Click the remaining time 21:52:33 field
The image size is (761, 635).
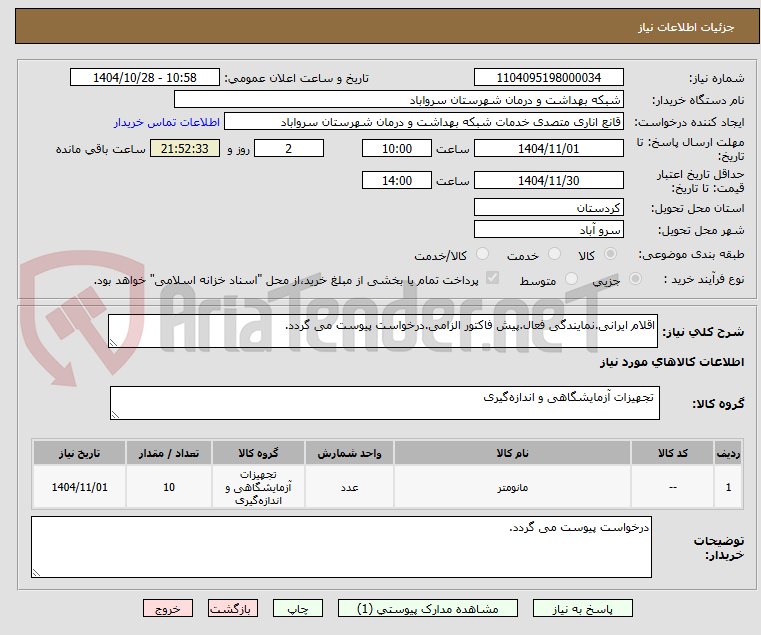(184, 149)
